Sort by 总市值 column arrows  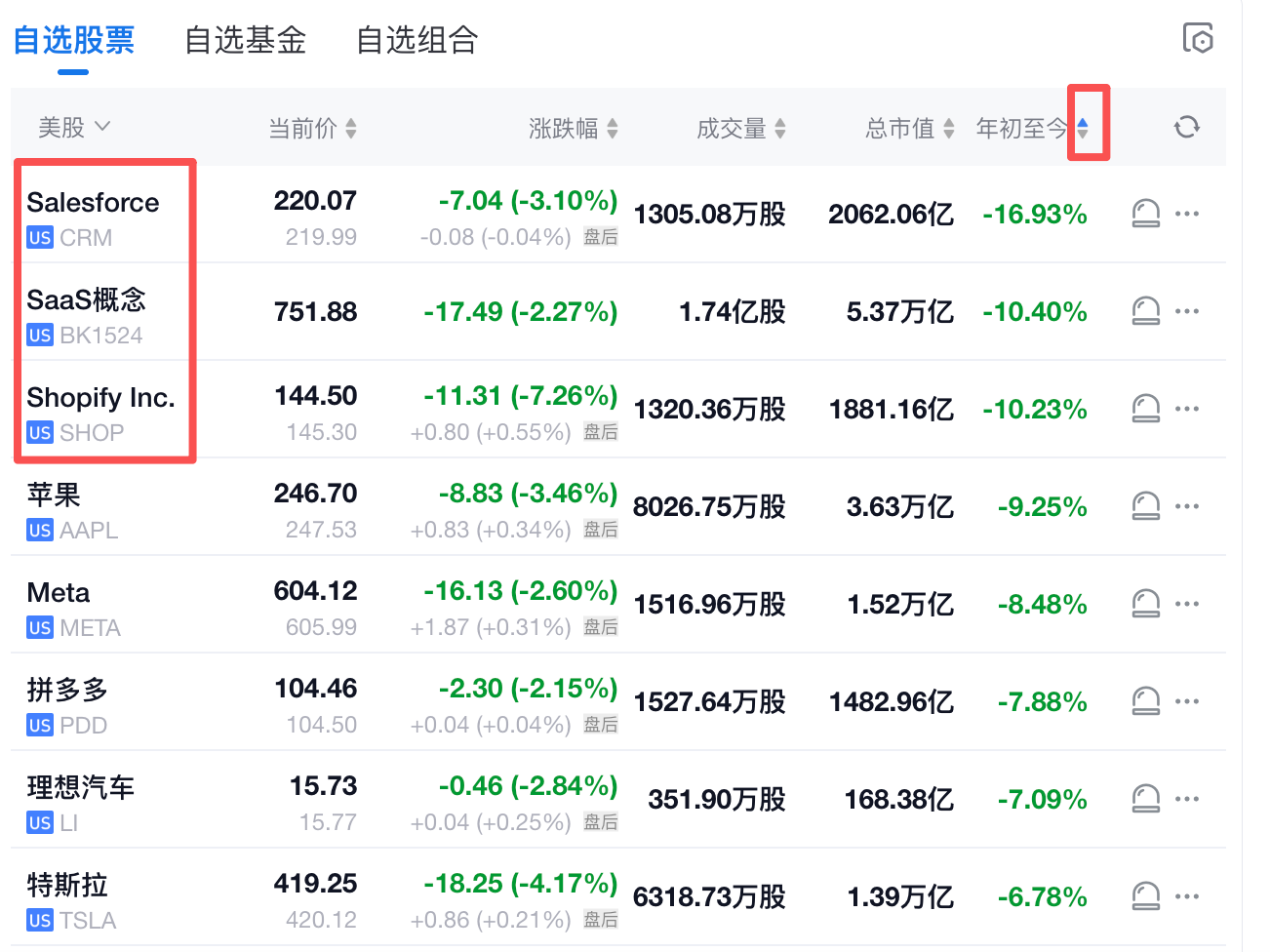click(x=948, y=128)
